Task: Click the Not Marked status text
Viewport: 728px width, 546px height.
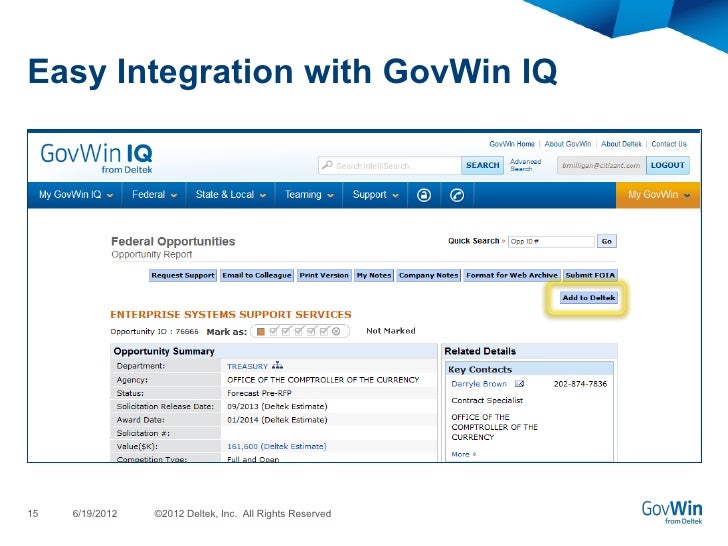Action: point(390,331)
